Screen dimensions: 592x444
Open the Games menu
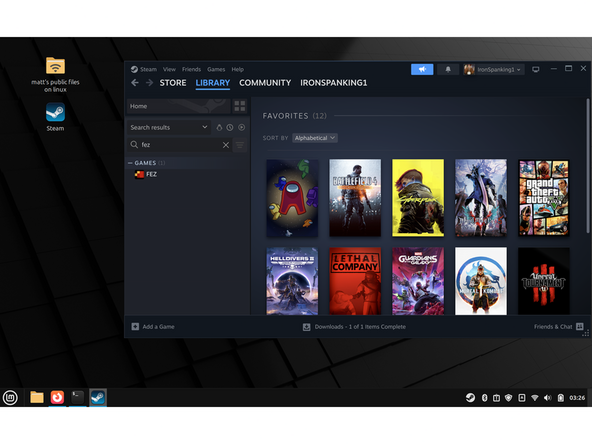point(216,69)
